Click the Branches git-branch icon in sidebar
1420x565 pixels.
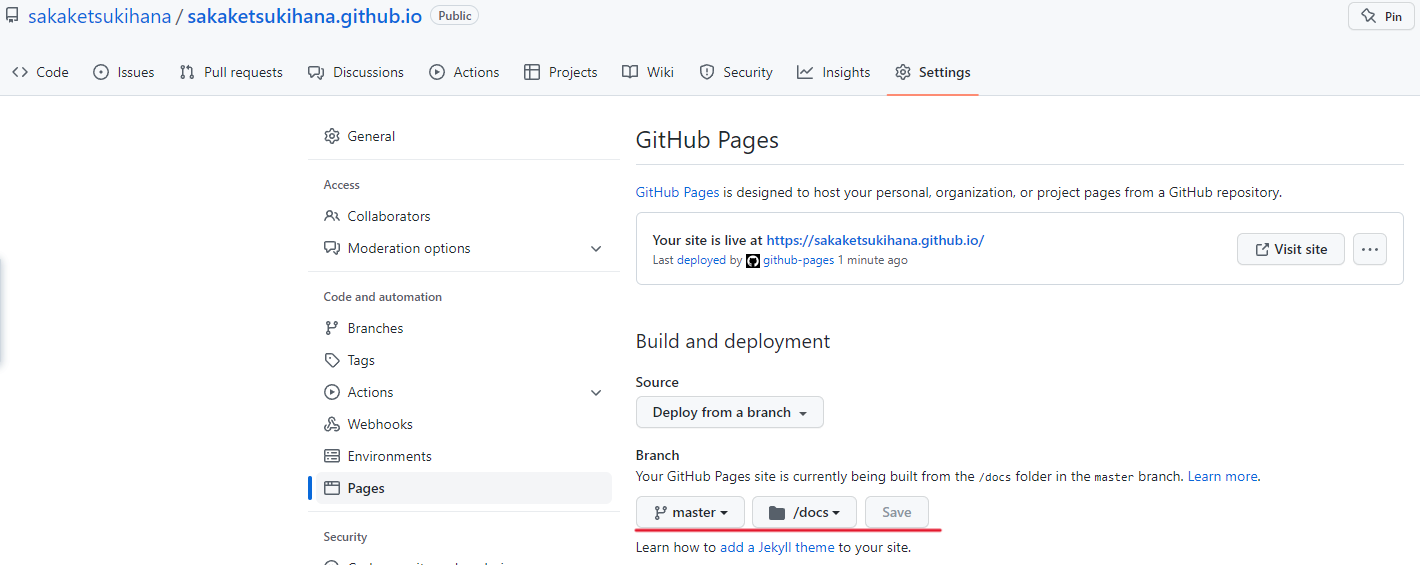[332, 328]
